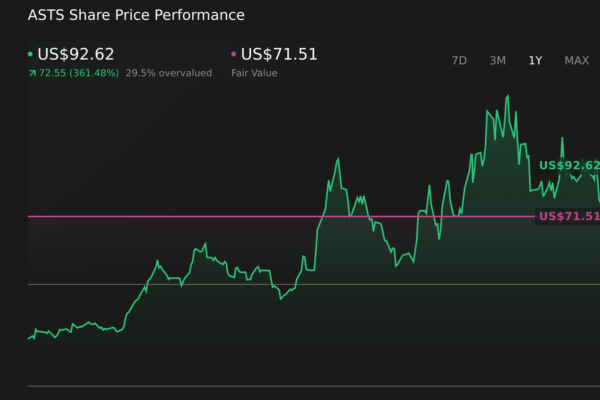Click the ASTS Share Price Performance title
The height and width of the screenshot is (400, 600).
136,15
